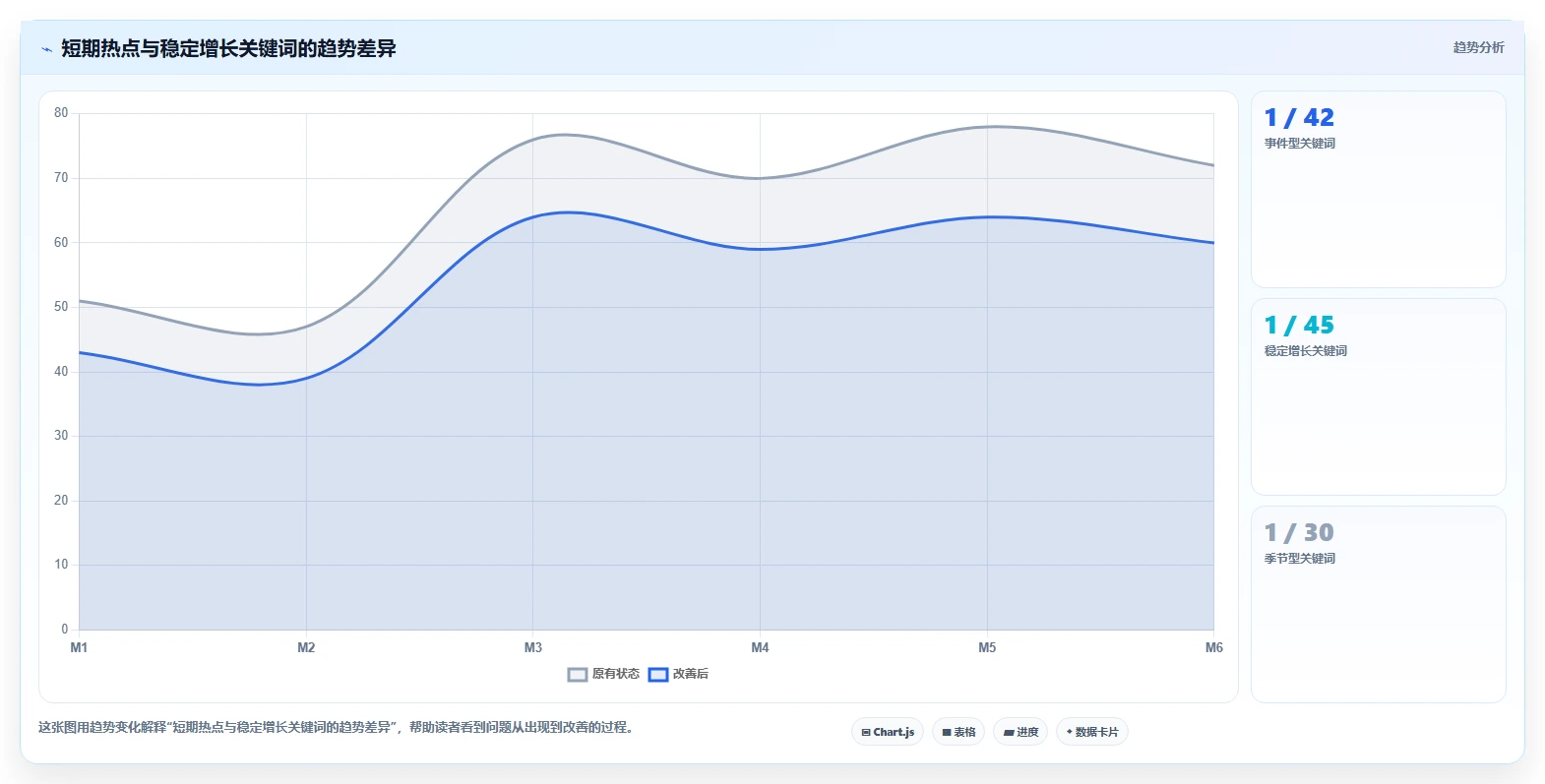Click the blue line's M4 data point
Screen dimensions: 1545x784
[x=760, y=249]
